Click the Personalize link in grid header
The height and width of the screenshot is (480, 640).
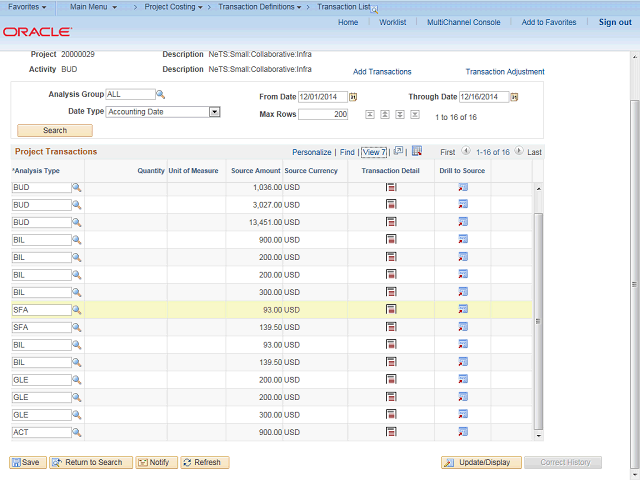311,152
